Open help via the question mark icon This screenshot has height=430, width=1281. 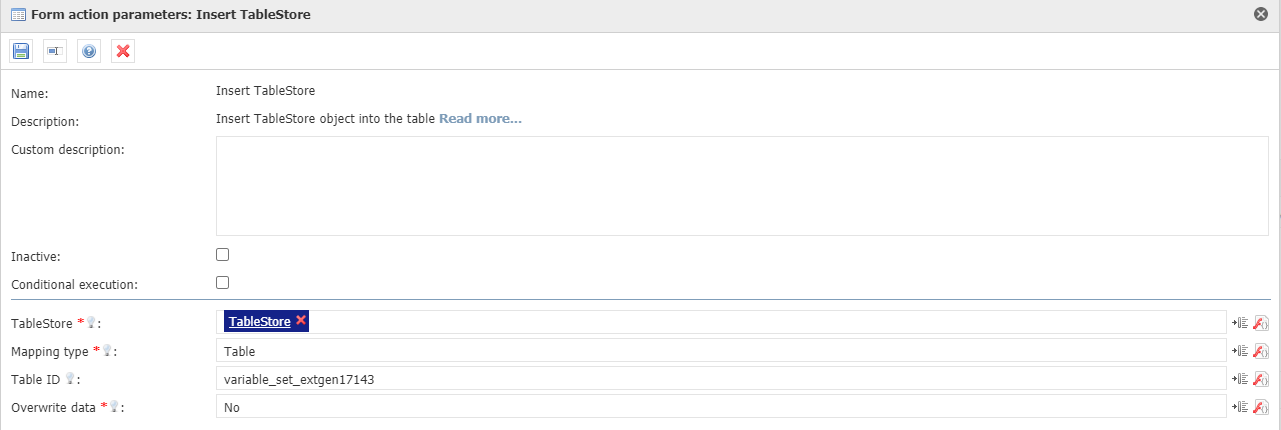(x=89, y=51)
